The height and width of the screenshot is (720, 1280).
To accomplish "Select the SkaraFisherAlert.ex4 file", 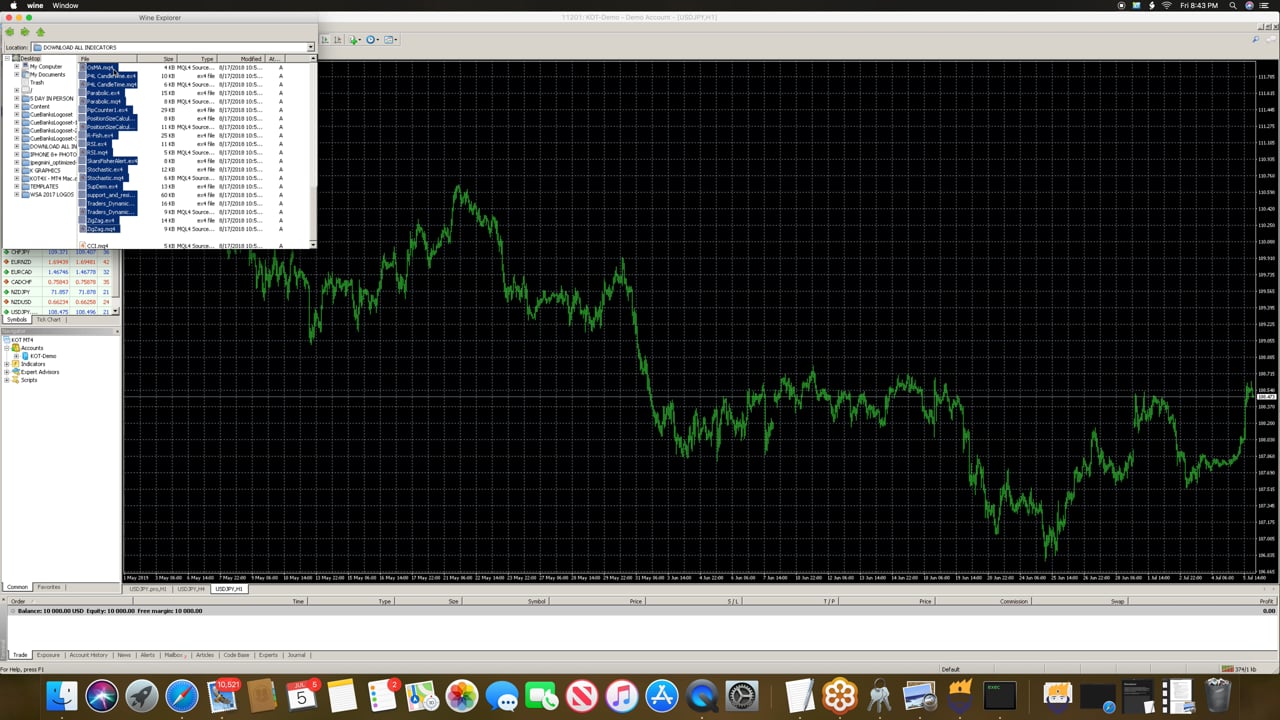I will (x=112, y=161).
